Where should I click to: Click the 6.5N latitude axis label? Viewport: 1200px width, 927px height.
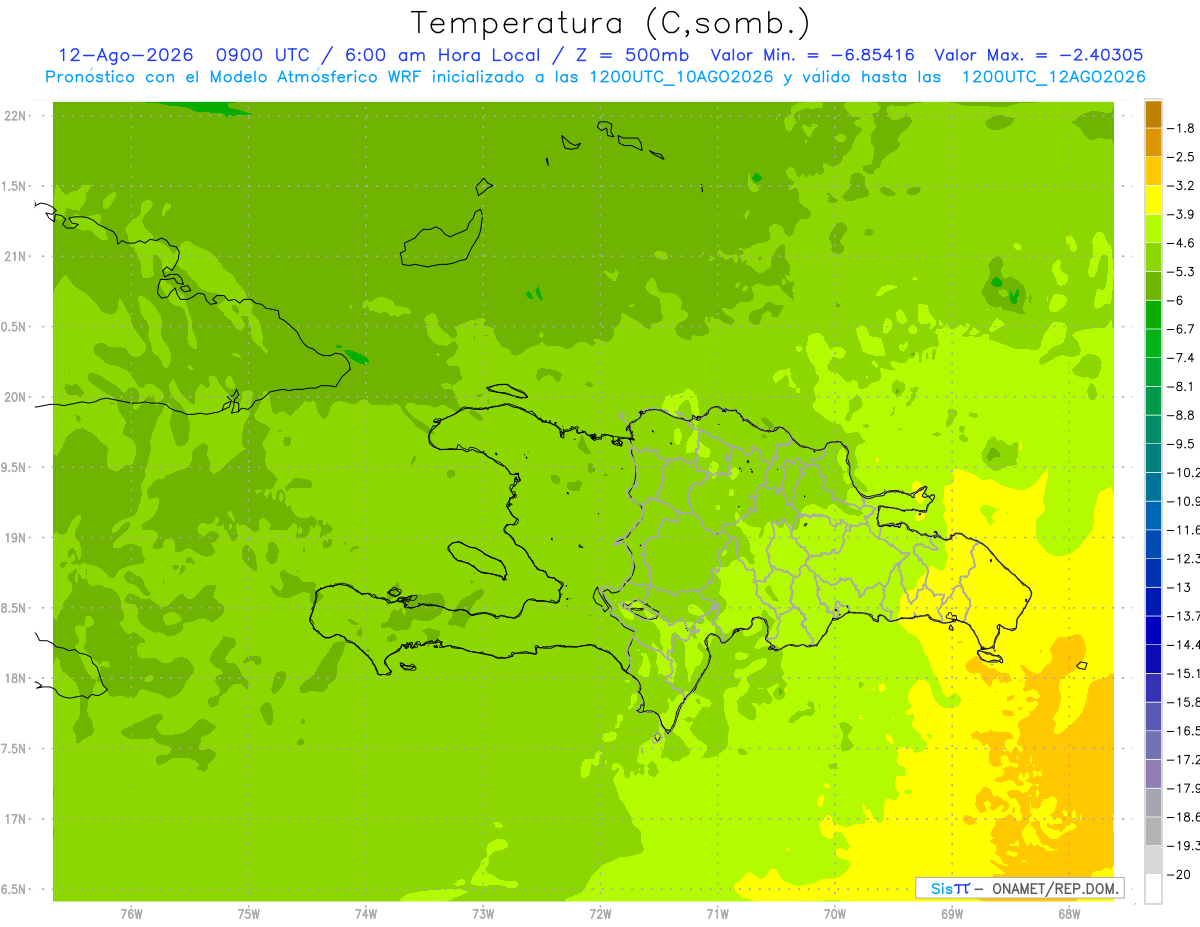[15, 889]
